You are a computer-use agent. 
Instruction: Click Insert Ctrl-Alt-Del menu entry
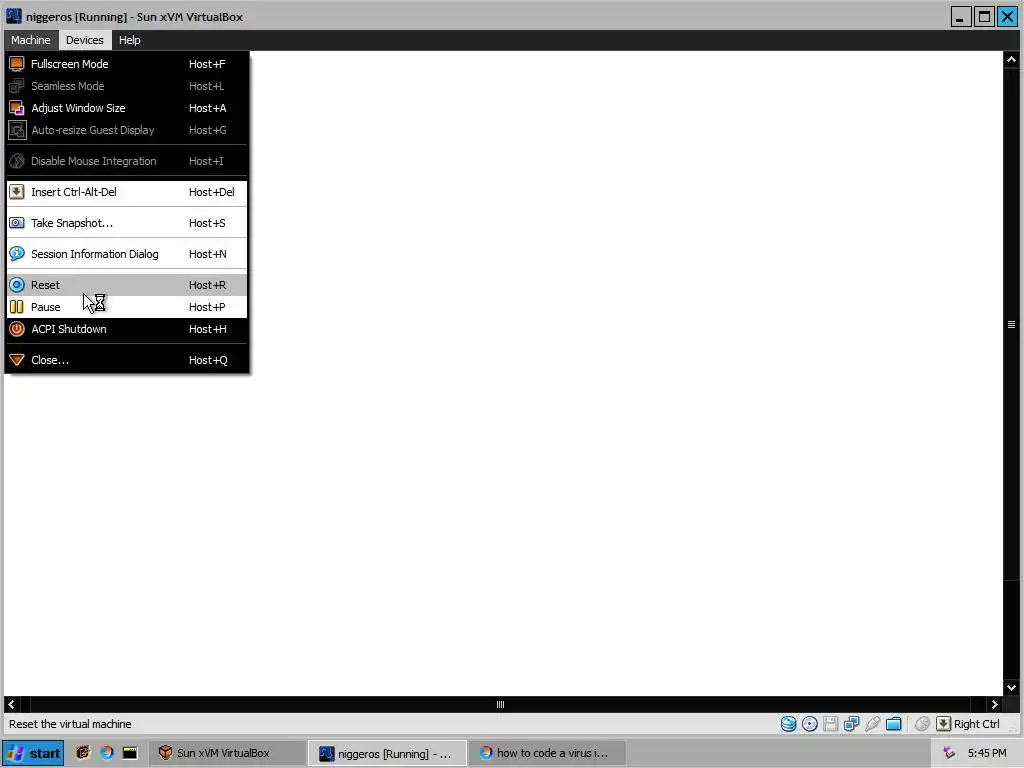pos(127,192)
